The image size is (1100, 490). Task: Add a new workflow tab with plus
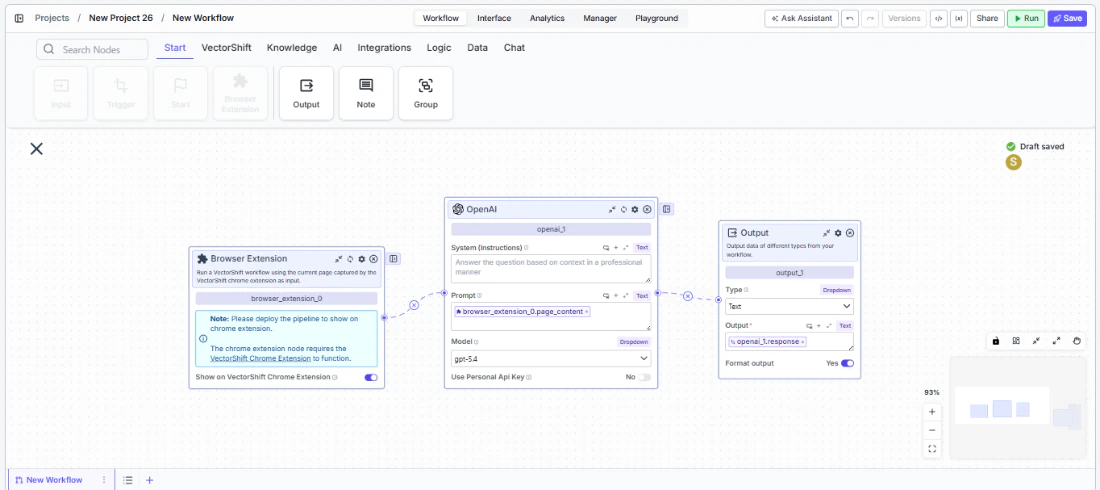(x=149, y=480)
